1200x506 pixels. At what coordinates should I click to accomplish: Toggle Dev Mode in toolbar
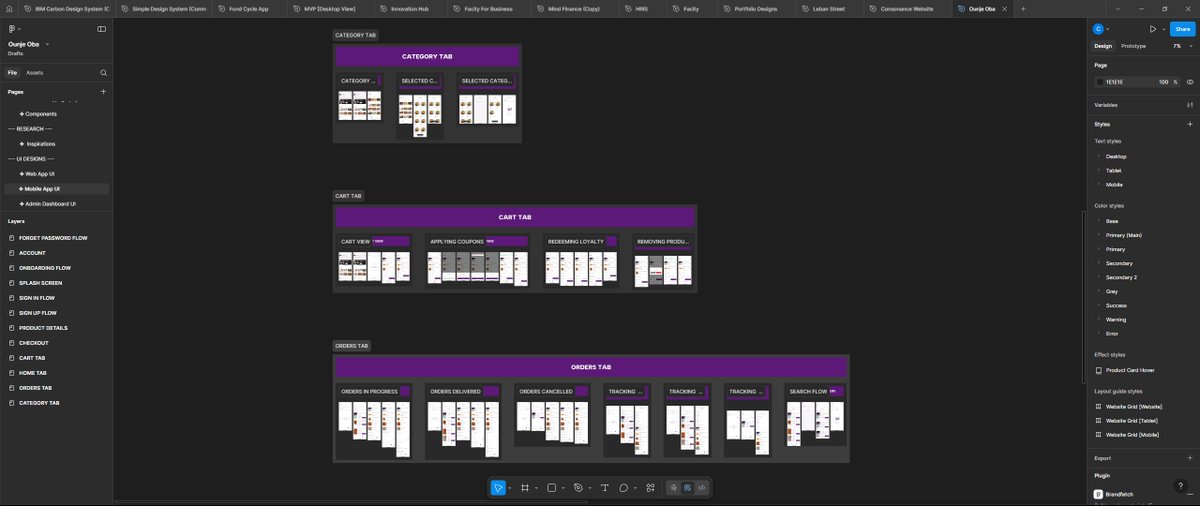pyautogui.click(x=702, y=488)
